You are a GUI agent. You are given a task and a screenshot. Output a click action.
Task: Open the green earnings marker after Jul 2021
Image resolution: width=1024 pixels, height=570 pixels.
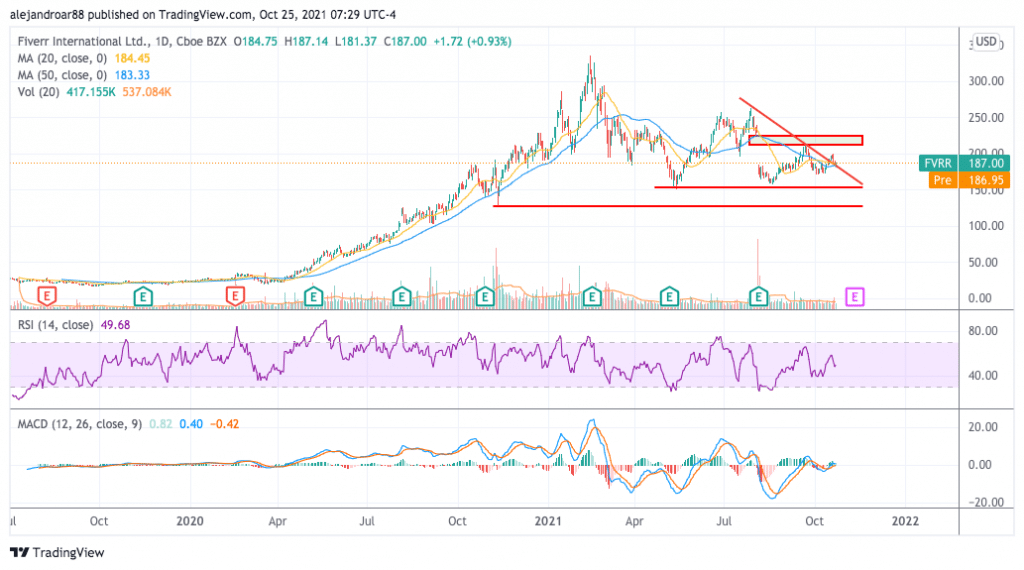tap(758, 297)
